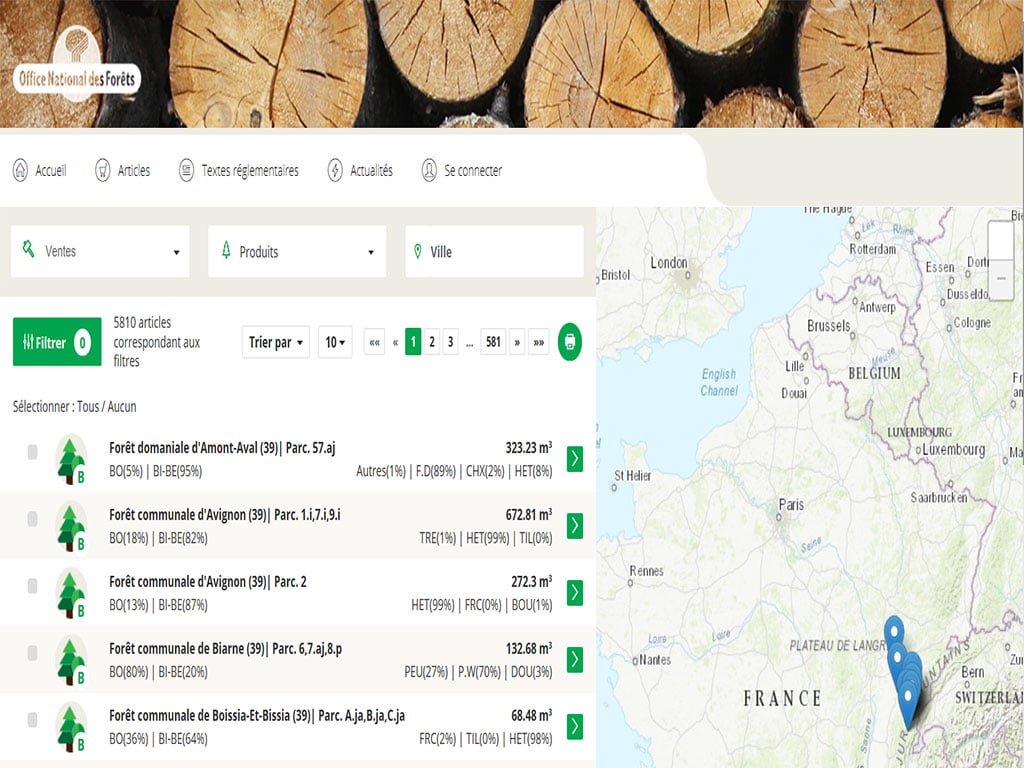Click the Ville location input field
This screenshot has width=1024, height=768.
point(494,251)
